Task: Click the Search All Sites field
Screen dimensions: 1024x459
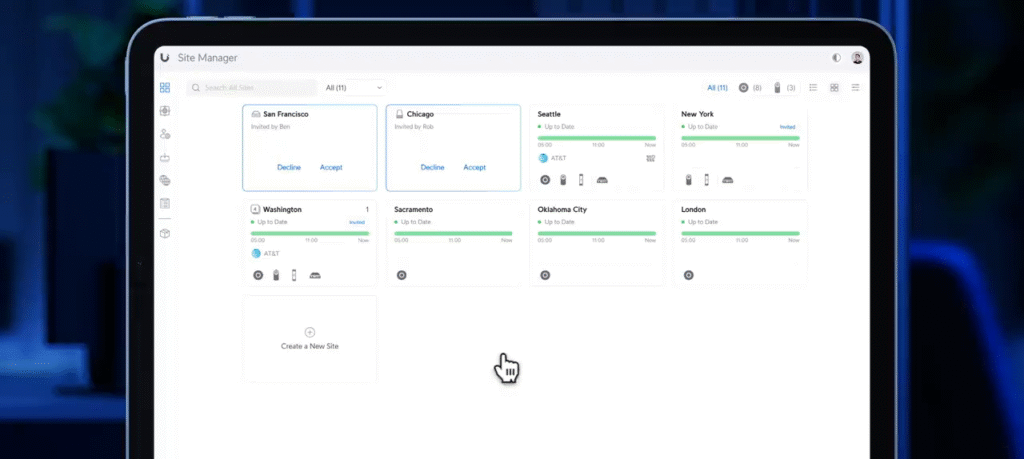Action: coord(257,88)
